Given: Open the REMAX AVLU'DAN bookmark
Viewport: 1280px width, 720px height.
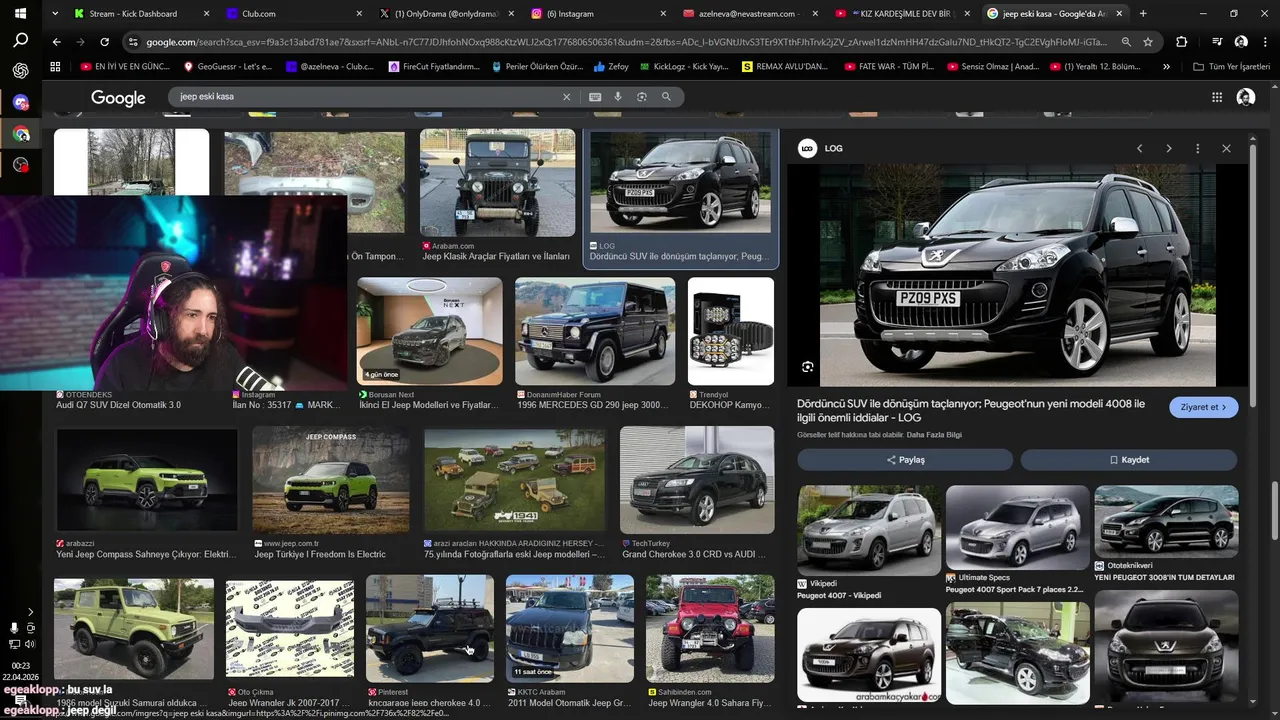Looking at the screenshot, I should 785,67.
